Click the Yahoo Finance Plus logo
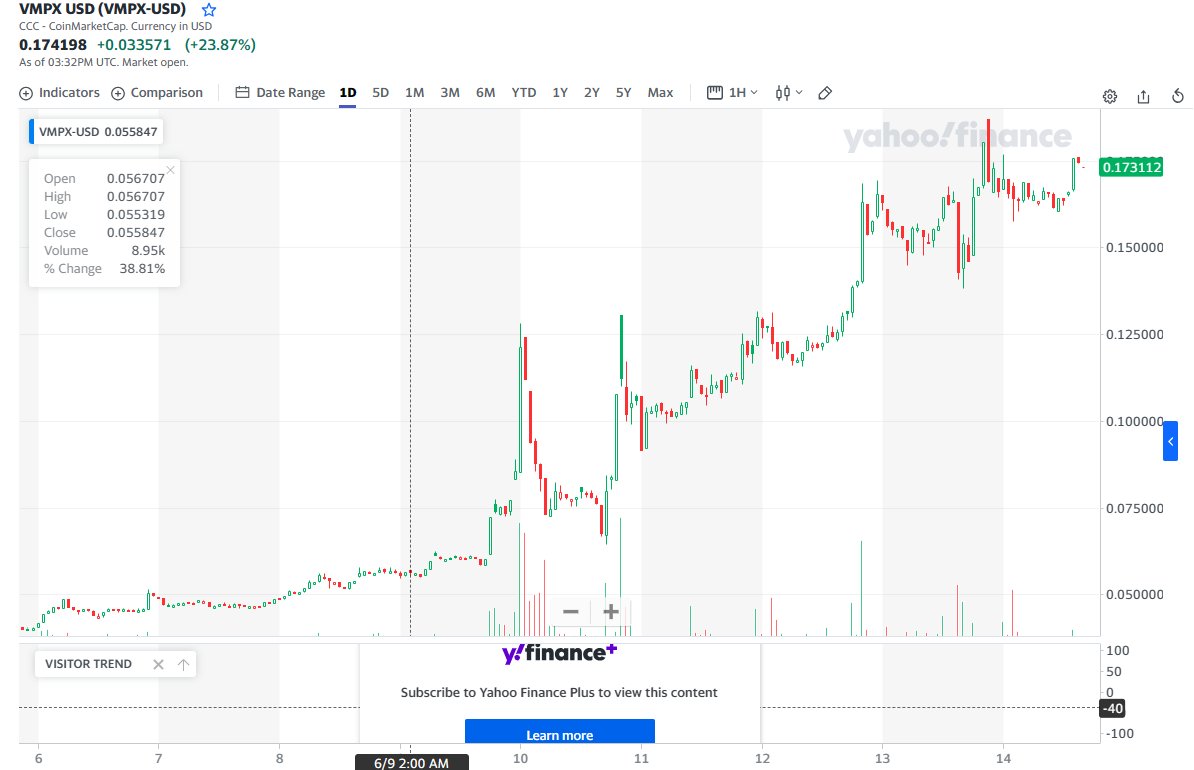Screen dimensions: 1194x770 pyautogui.click(x=560, y=653)
